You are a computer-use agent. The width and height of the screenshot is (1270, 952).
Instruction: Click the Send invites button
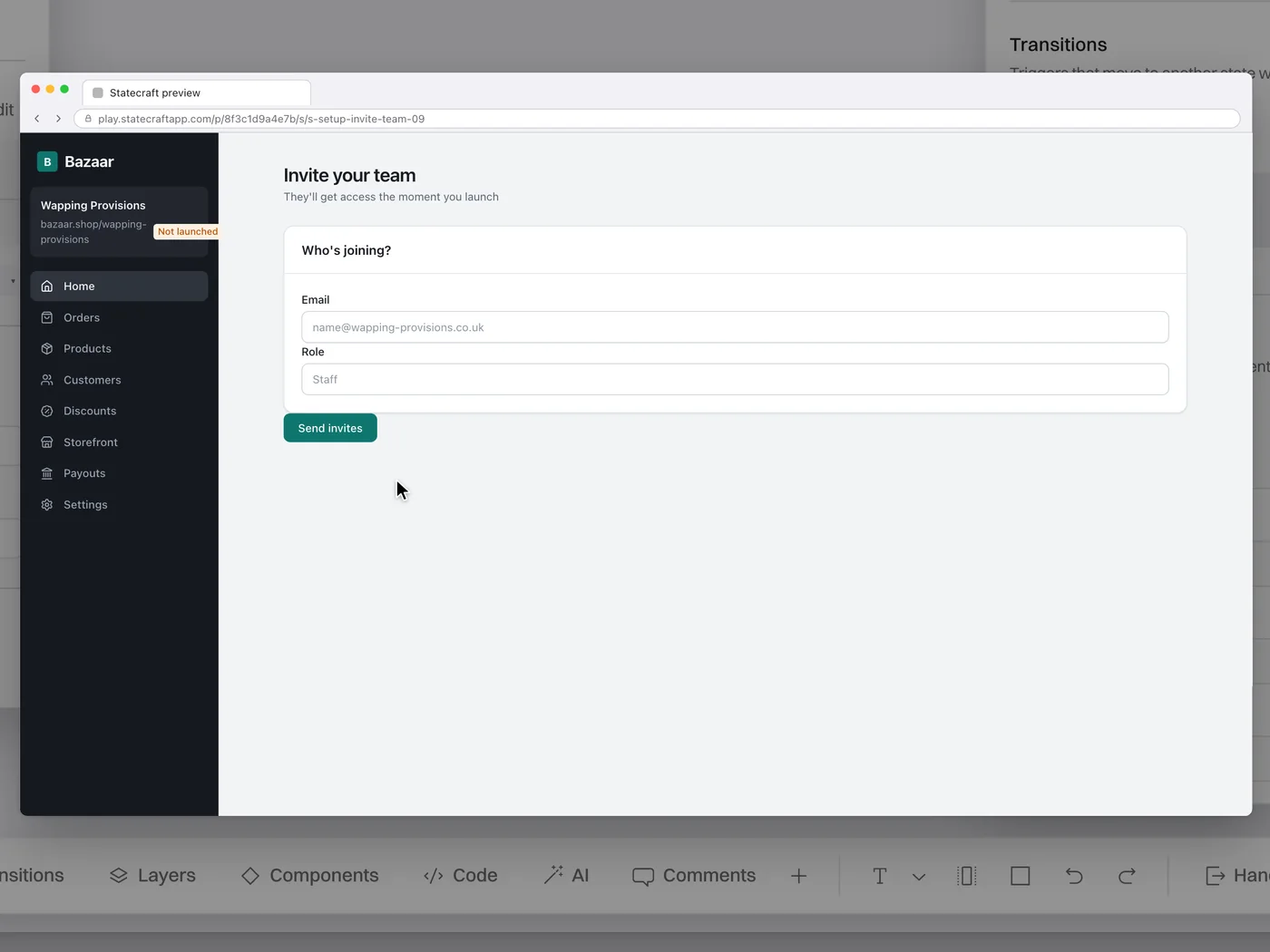[330, 428]
